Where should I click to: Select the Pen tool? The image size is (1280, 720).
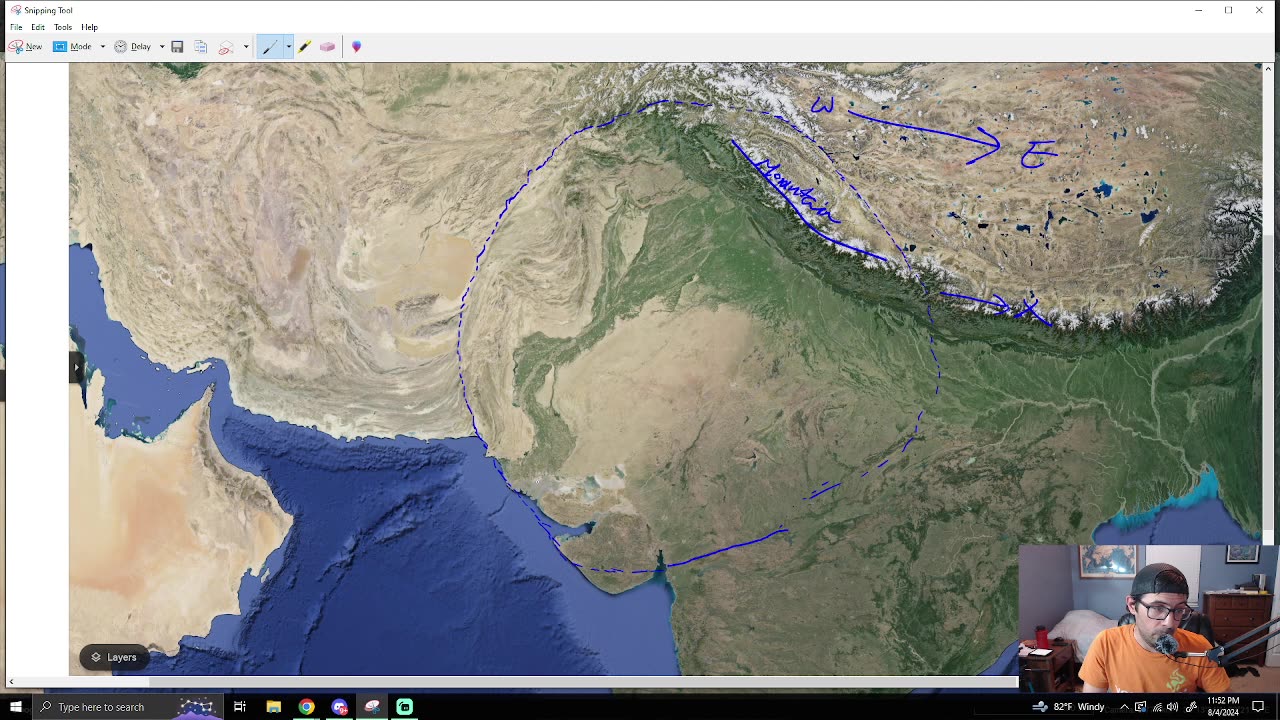[x=270, y=47]
